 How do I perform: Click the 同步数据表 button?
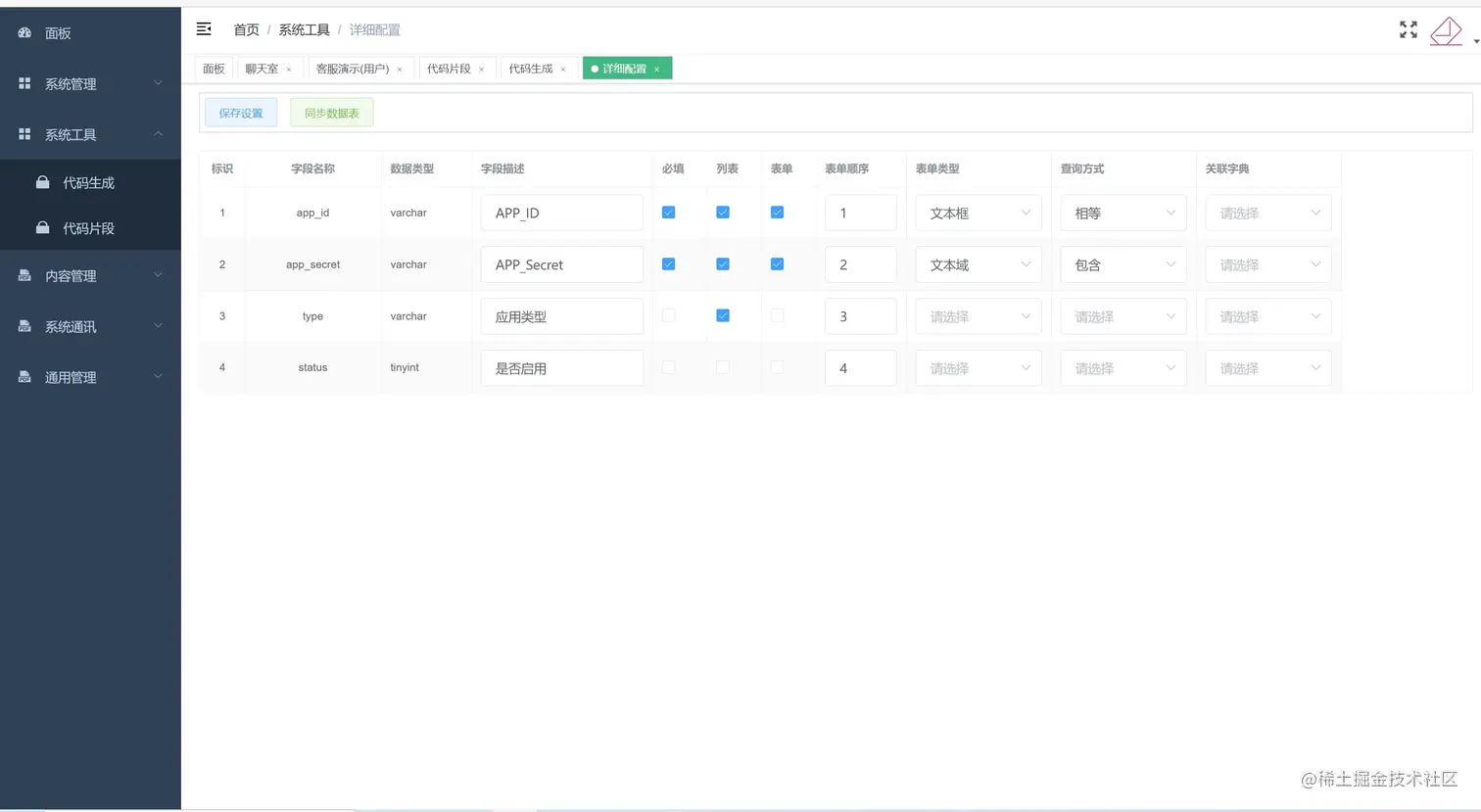331,113
